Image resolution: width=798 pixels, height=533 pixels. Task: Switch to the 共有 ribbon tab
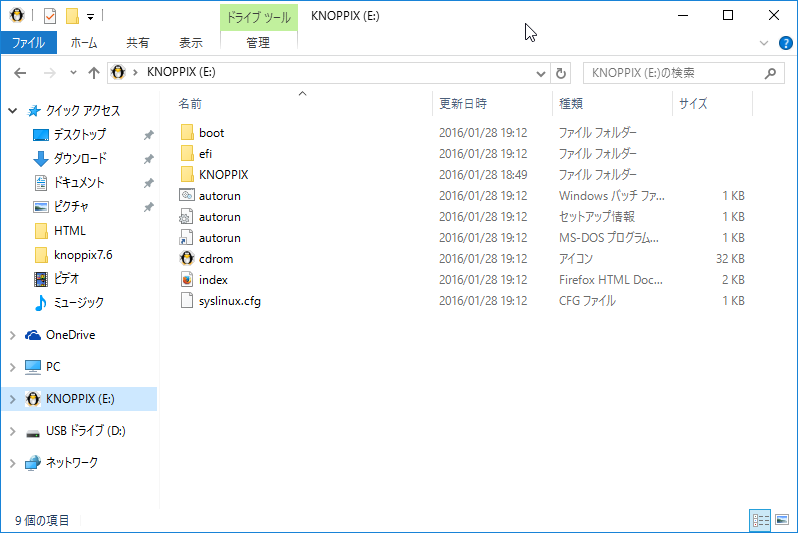coord(138,43)
